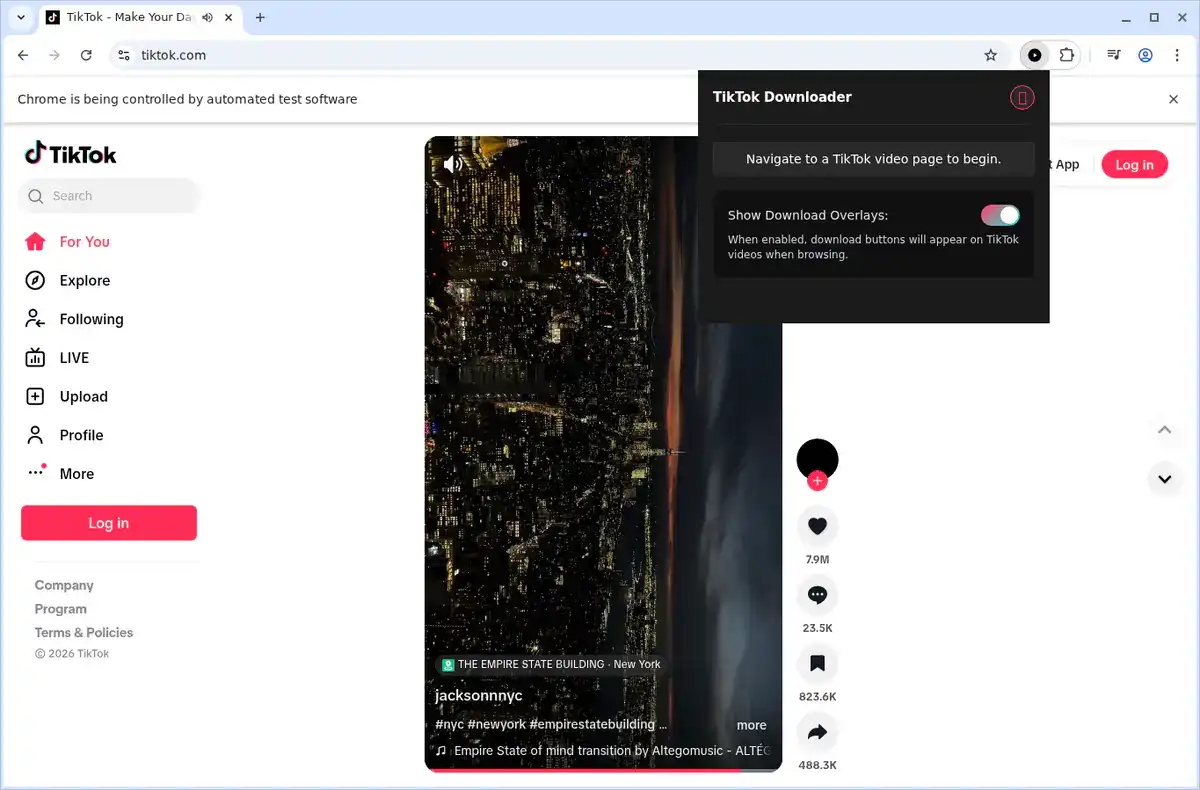
Task: Toggle the Show Download Overlays switch
Action: (x=1000, y=215)
